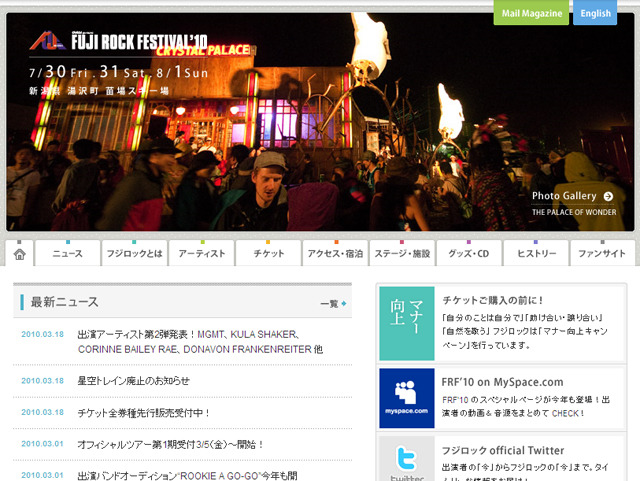Viewport: 640px width, 481px height.
Task: Open the home icon tab
Action: coord(19,254)
